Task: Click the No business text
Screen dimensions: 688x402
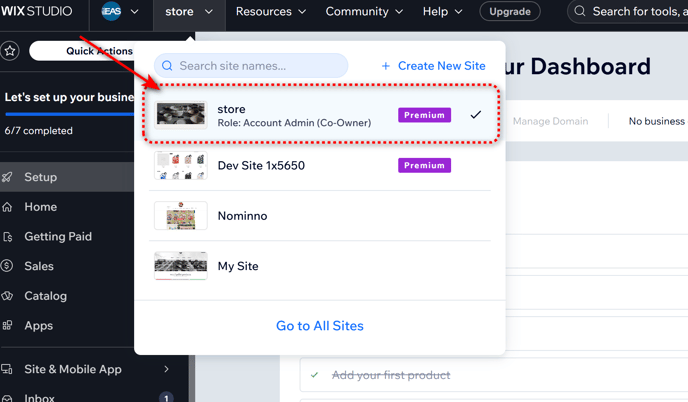Action: [657, 121]
